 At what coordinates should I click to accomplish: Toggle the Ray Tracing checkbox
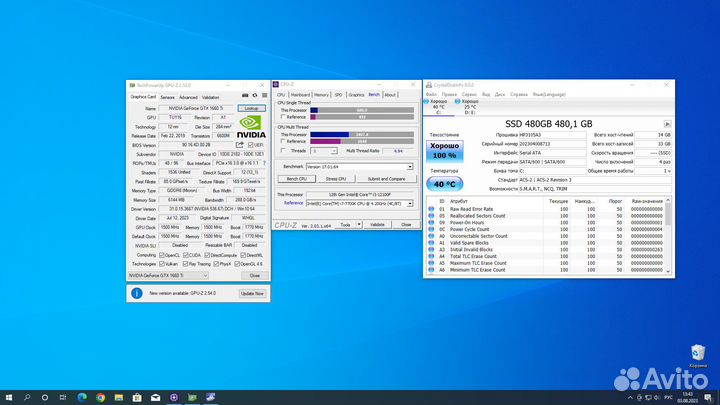[186, 264]
